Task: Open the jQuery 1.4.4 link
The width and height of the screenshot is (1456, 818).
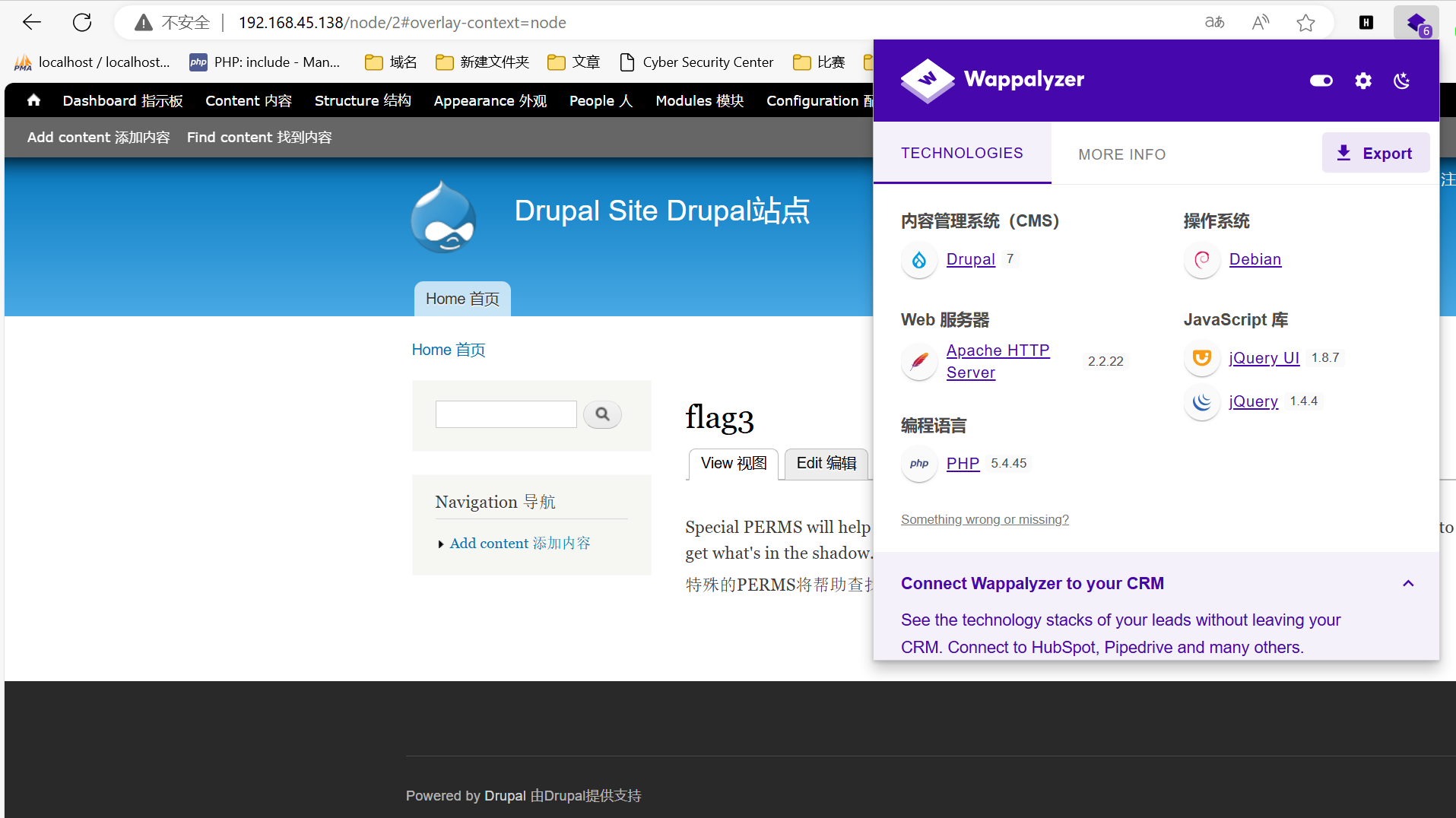Action: (x=1253, y=401)
